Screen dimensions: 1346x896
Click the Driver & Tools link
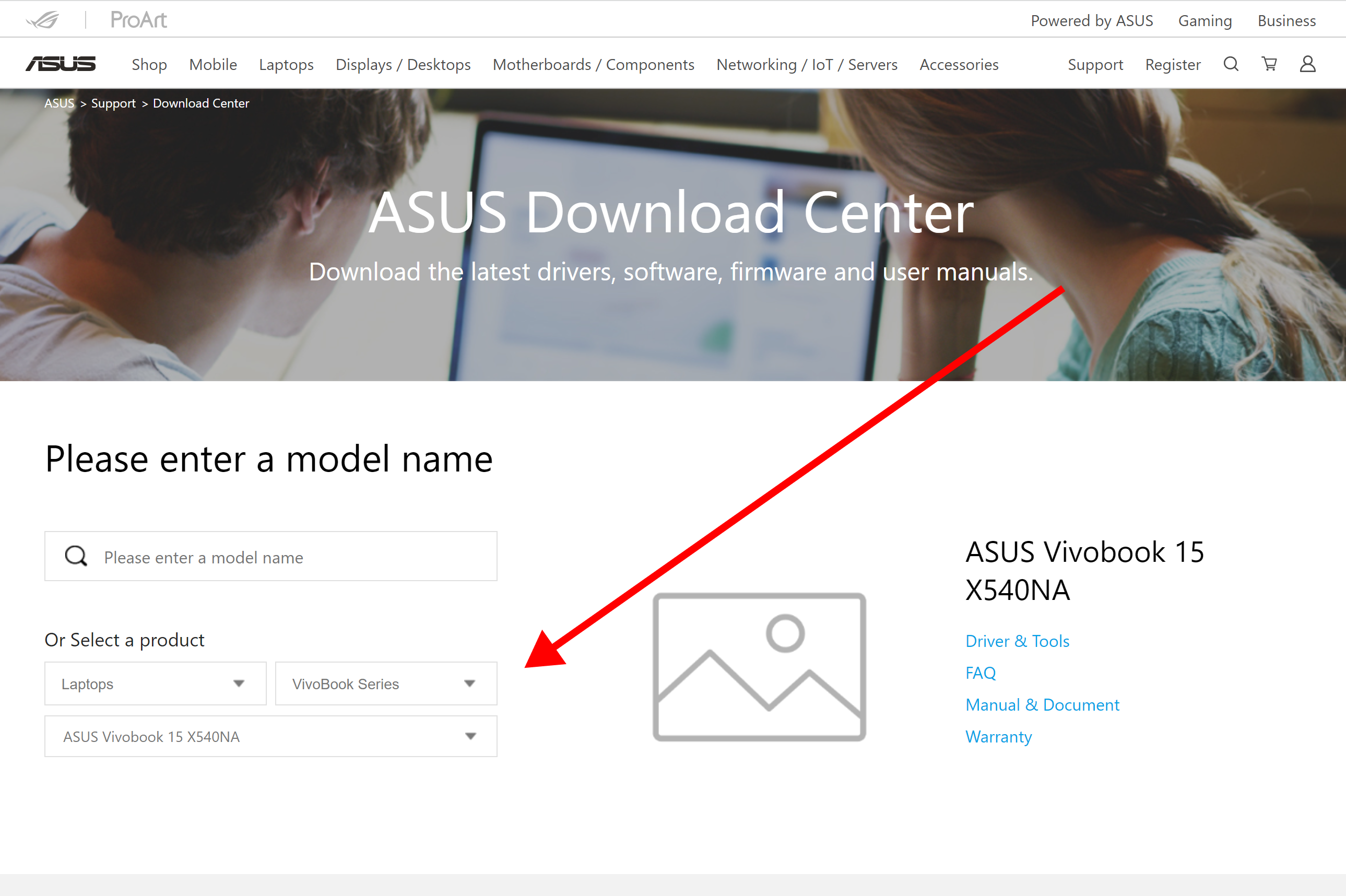pyautogui.click(x=1017, y=641)
